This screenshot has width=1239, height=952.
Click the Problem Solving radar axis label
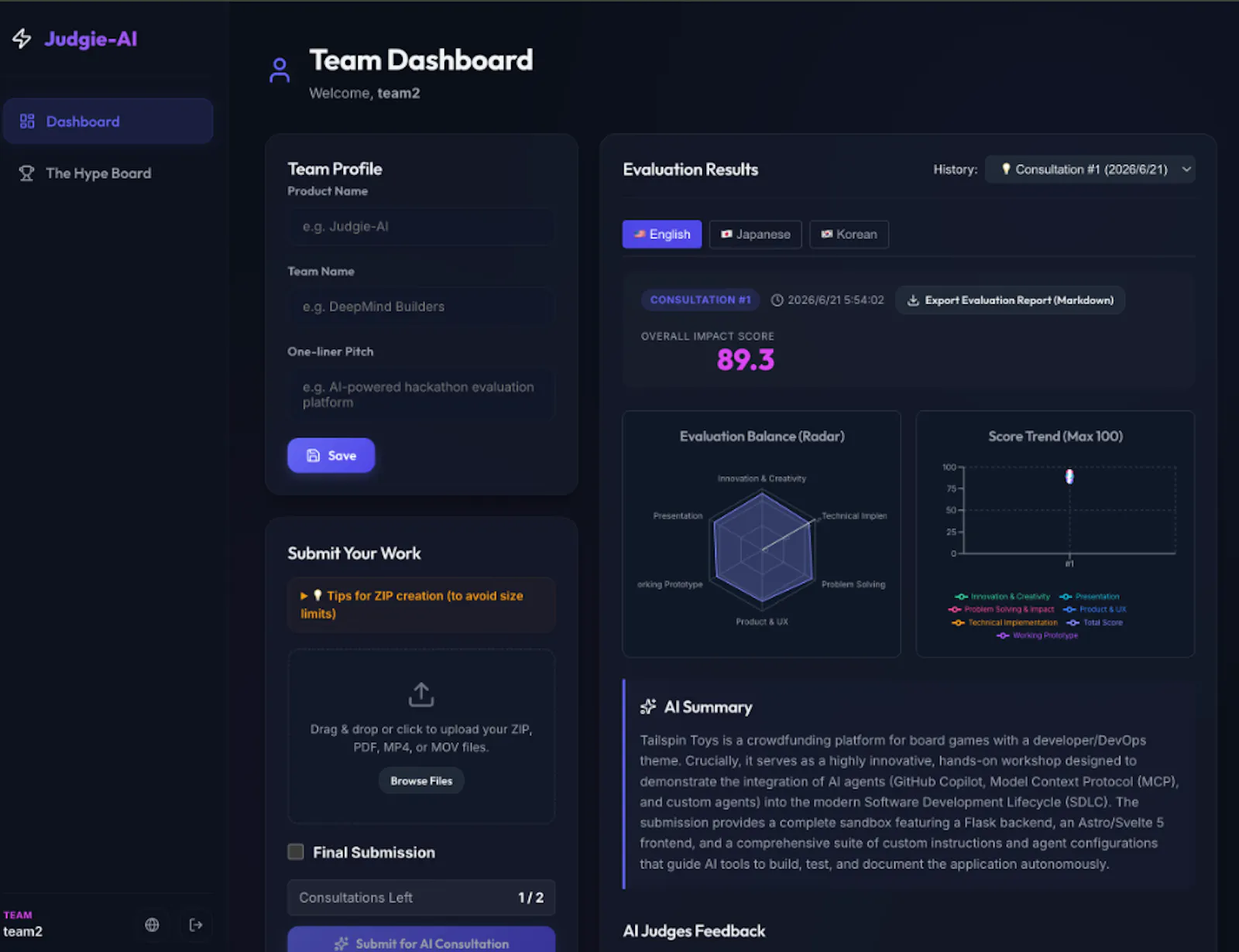point(853,585)
